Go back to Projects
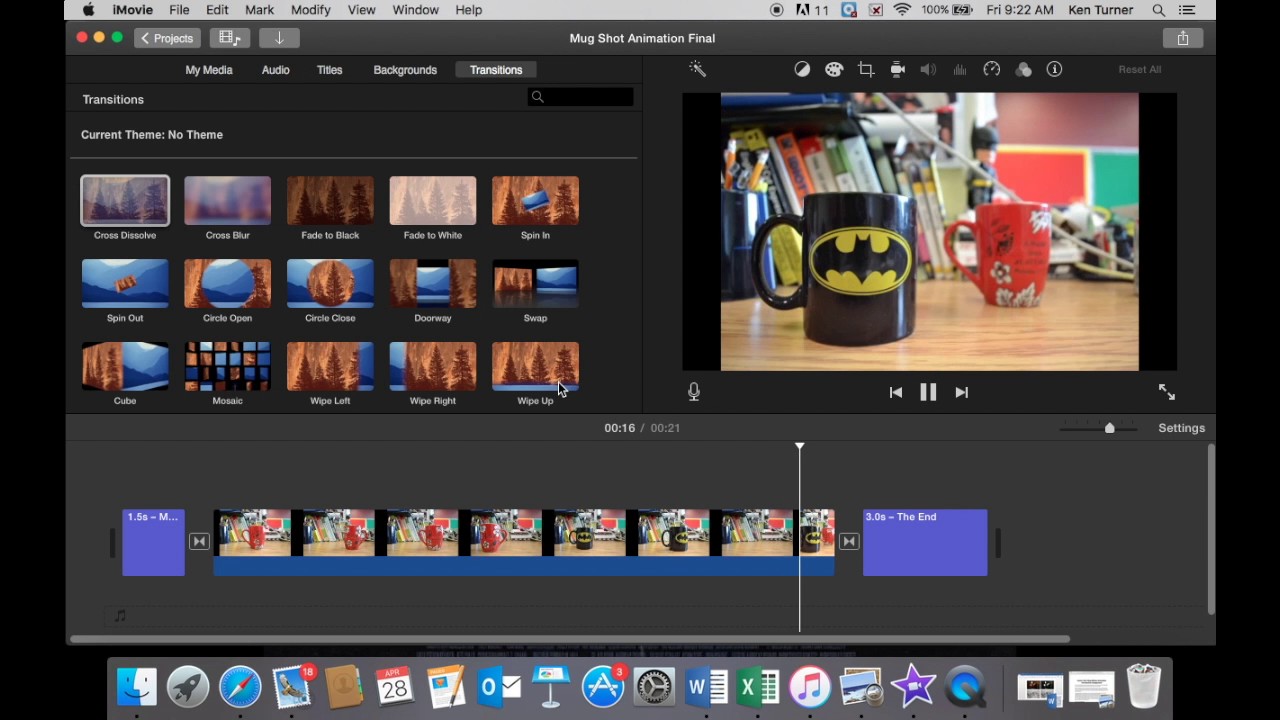The image size is (1280, 720). pyautogui.click(x=167, y=38)
